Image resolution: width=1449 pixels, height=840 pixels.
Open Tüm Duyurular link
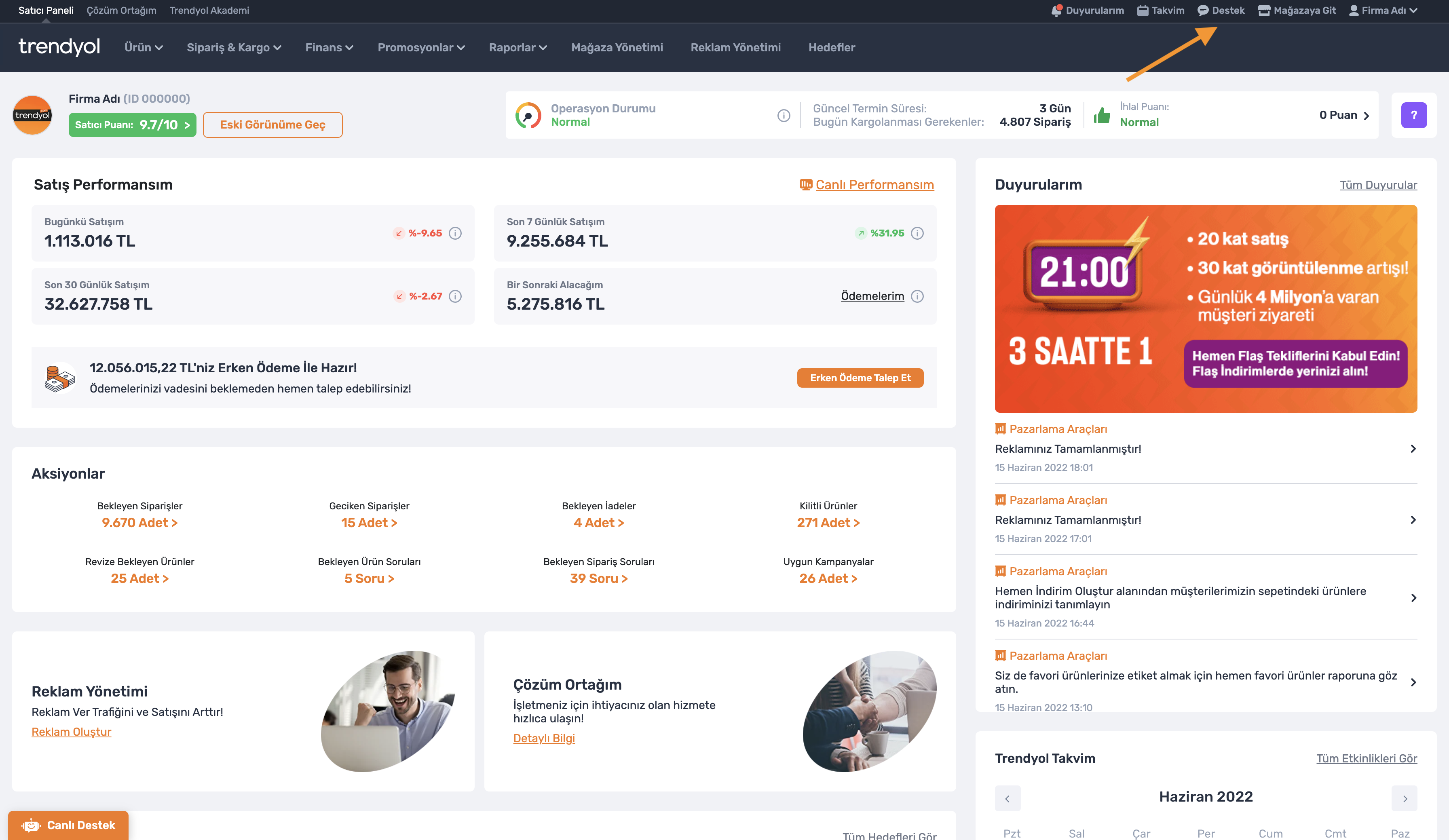click(x=1378, y=185)
